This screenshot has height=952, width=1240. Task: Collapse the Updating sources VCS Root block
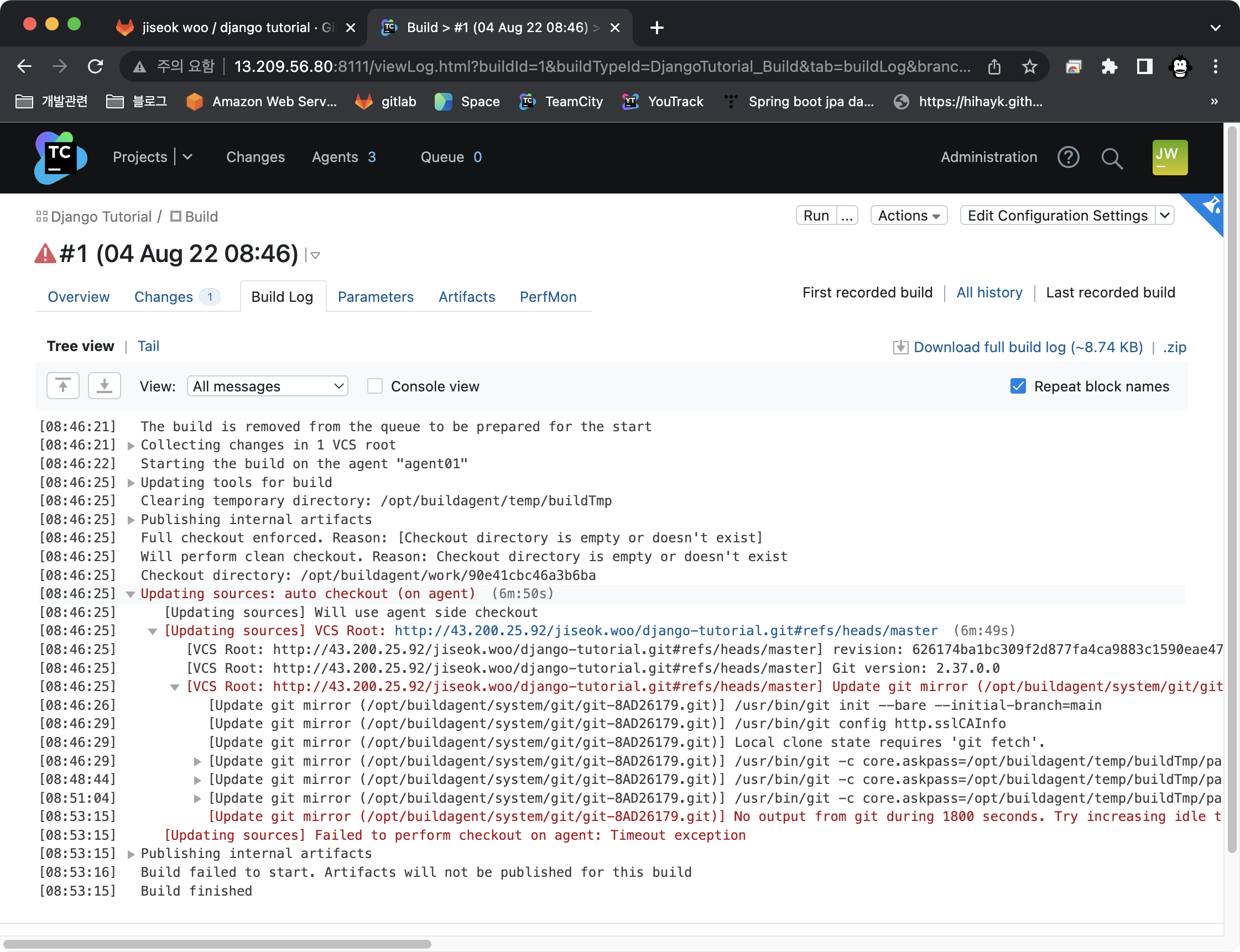point(153,631)
